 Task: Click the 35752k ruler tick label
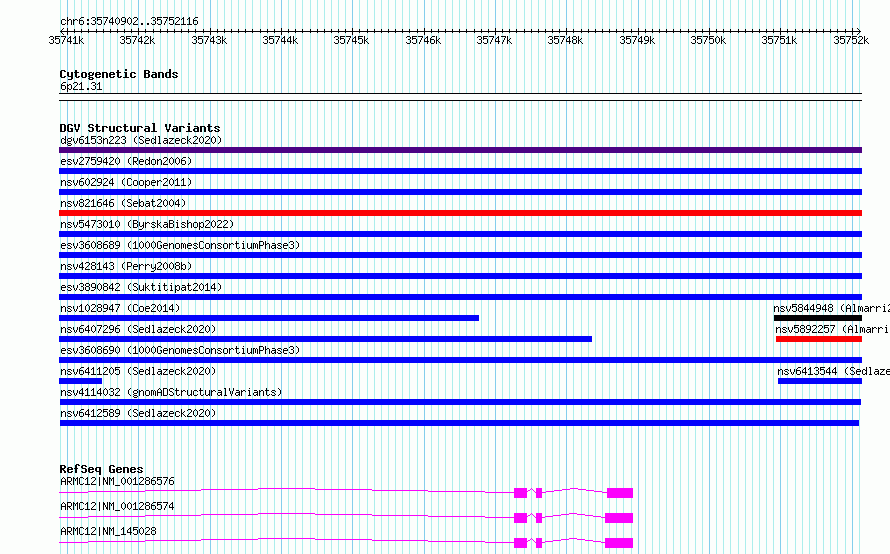click(x=851, y=40)
